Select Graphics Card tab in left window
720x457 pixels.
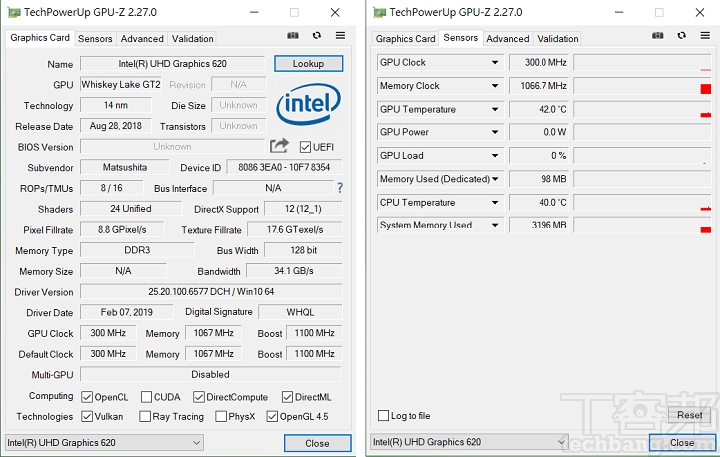40,38
